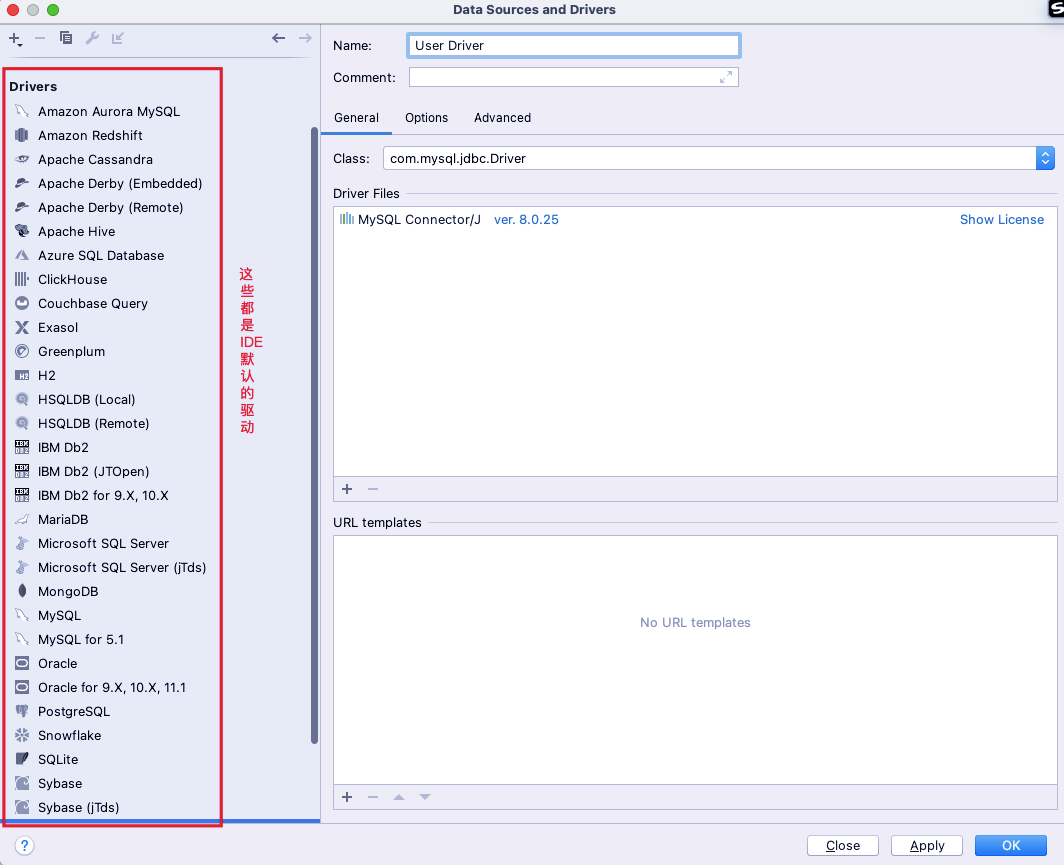Click the Apply button
This screenshot has height=865, width=1064.
pos(927,845)
